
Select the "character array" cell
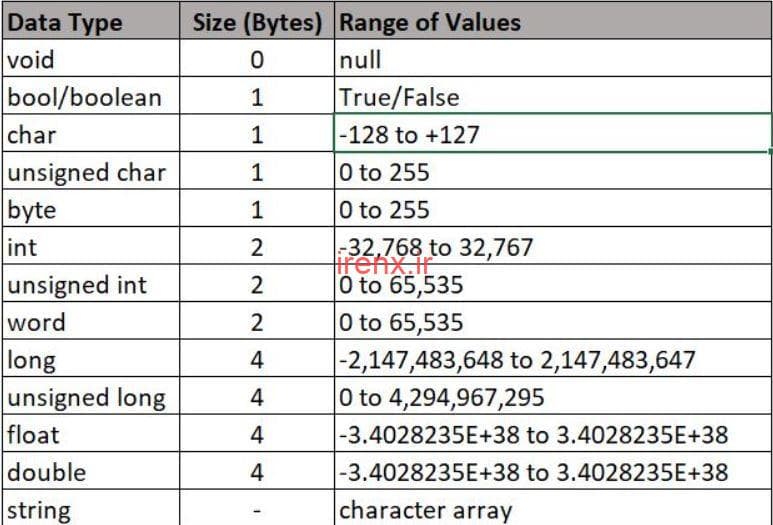426,510
